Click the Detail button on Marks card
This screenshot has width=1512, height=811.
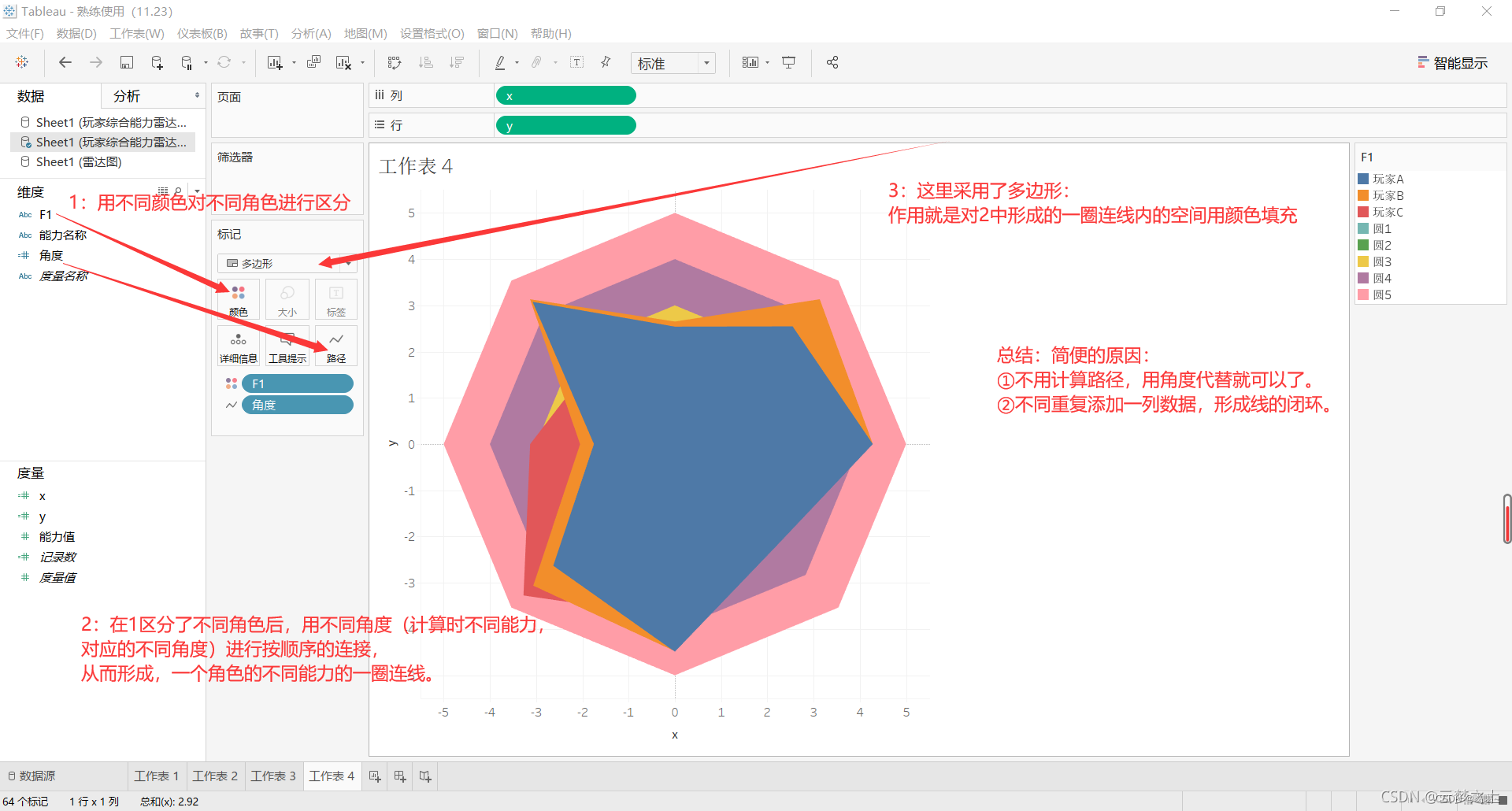point(239,346)
